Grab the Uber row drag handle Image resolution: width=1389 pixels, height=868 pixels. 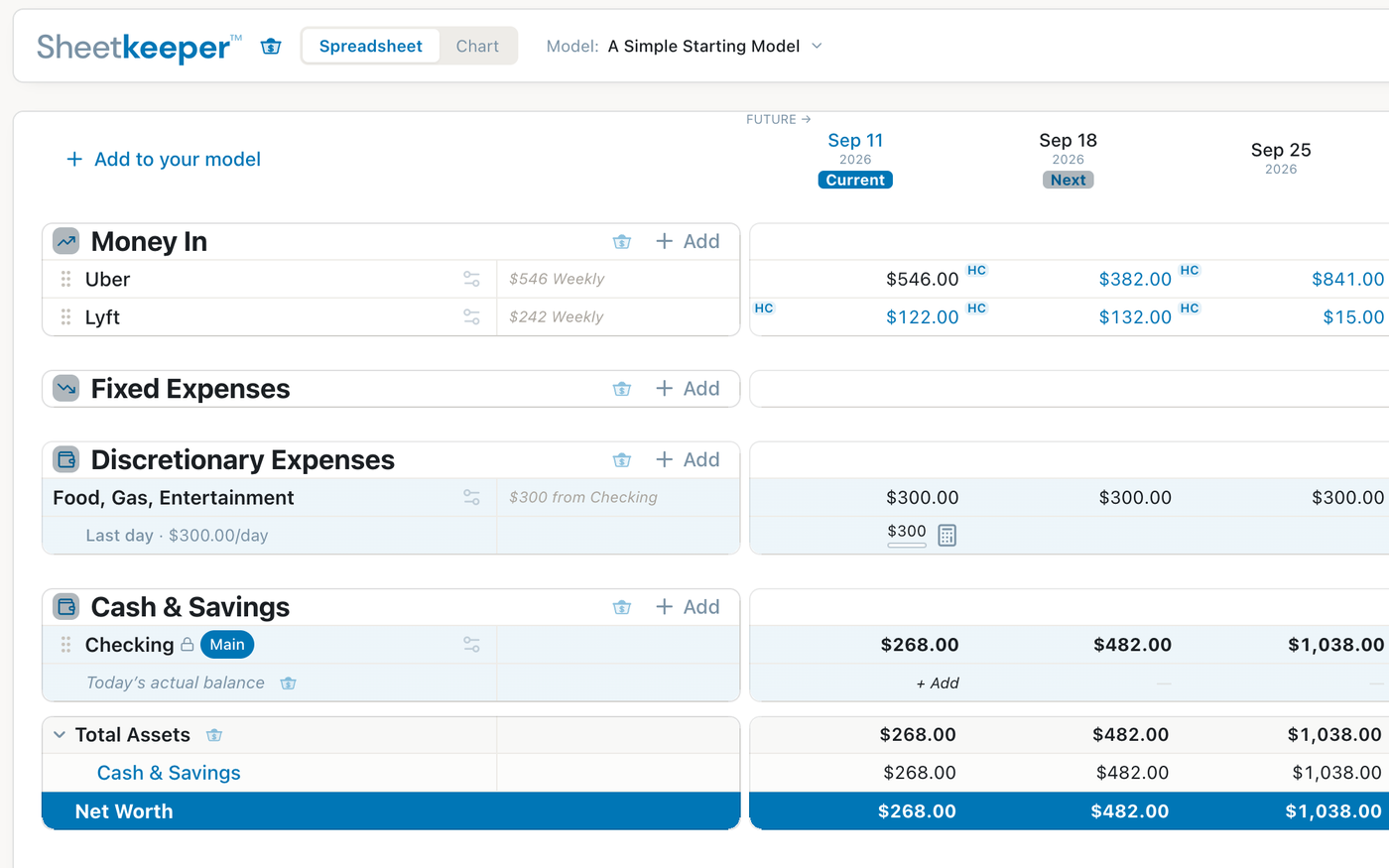pyautogui.click(x=65, y=280)
